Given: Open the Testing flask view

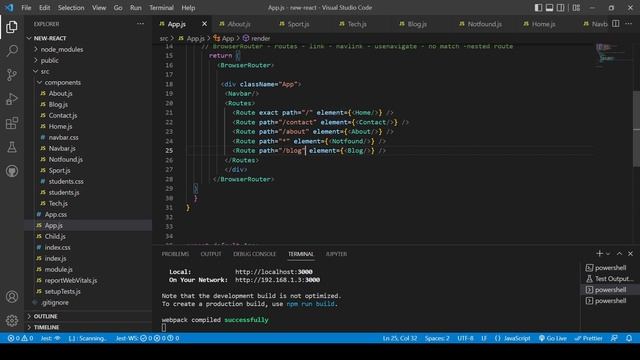Looking at the screenshot, I should (12, 147).
